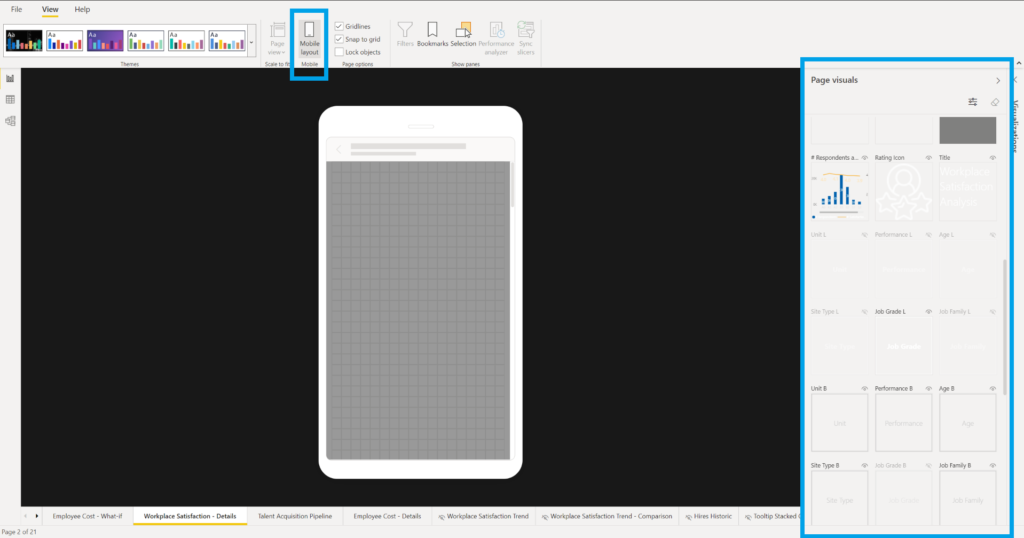Switch to Data view in left sidebar
Screen dimensions: 1024x538
pos(10,99)
